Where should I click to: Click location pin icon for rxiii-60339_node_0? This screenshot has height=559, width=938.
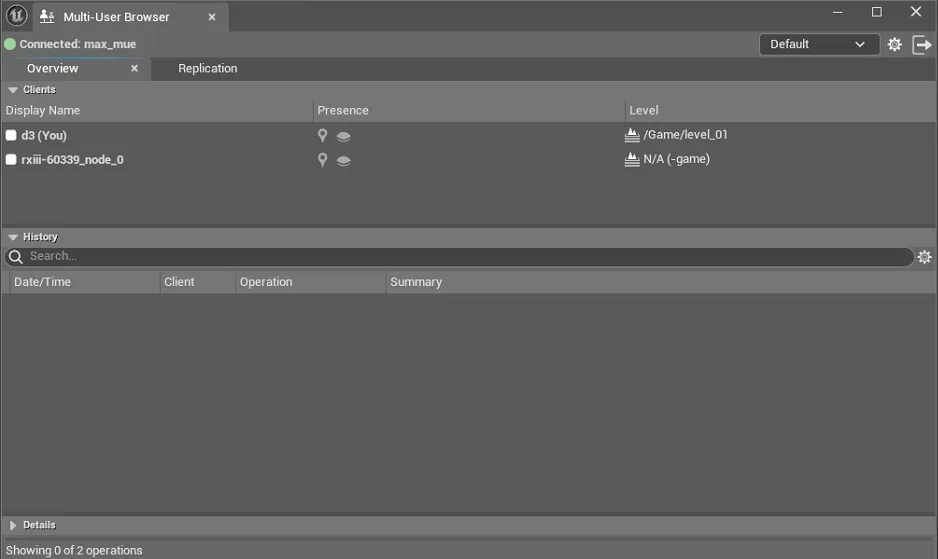[322, 160]
